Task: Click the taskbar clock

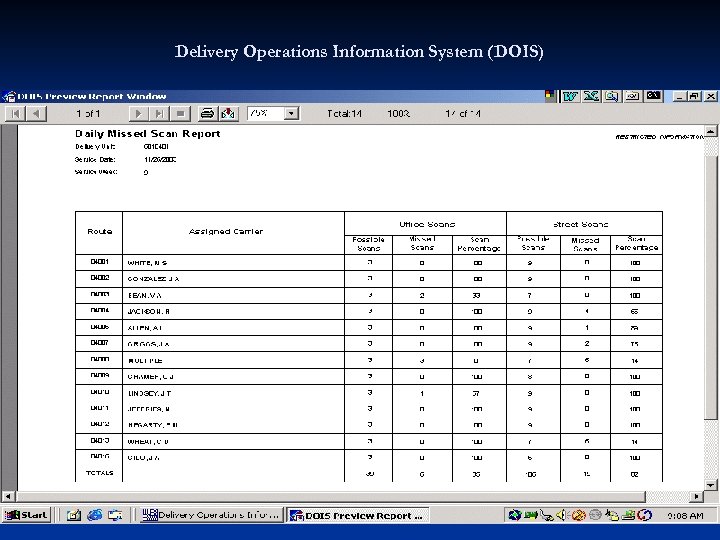Action: 685,516
